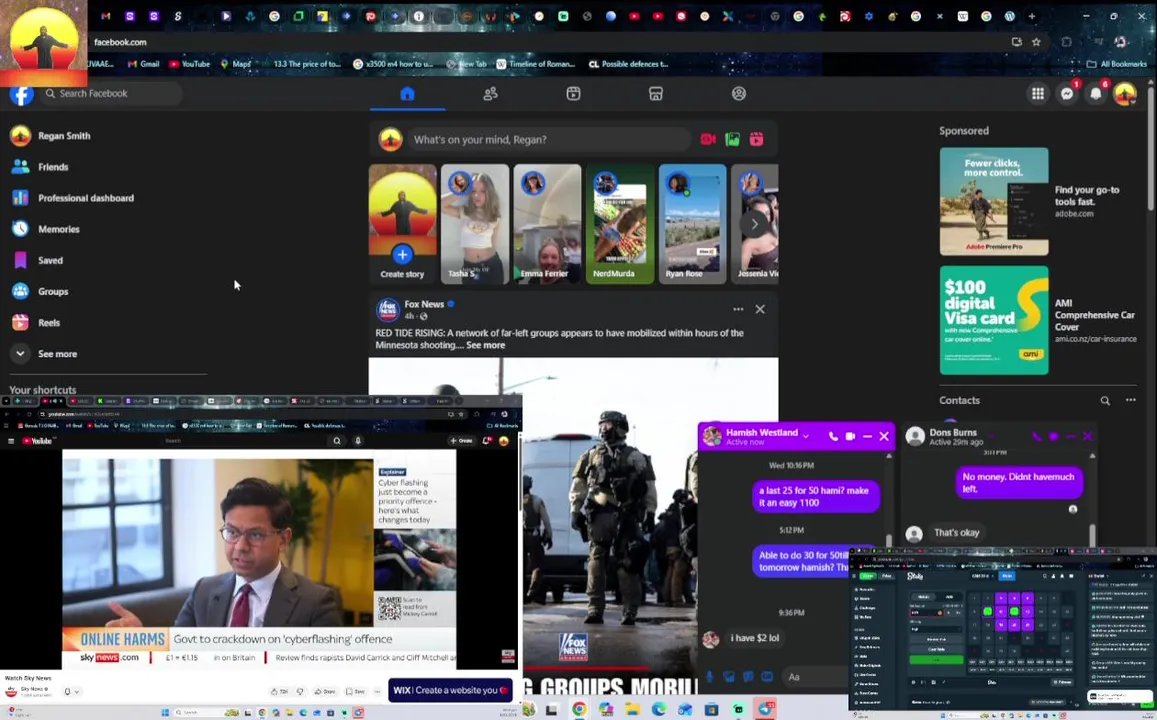This screenshot has height=720, width=1157.
Task: Bookmark this page with the star icon
Action: click(x=1036, y=42)
